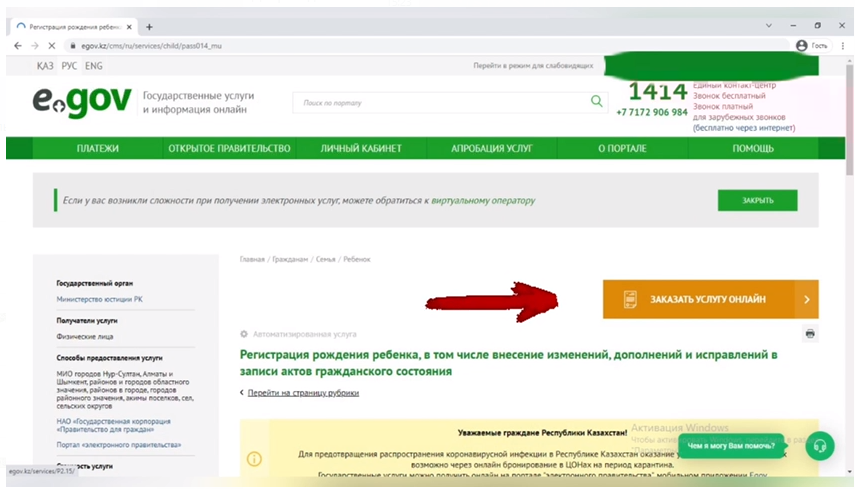This screenshot has width=855, height=489.
Task: Open the ПЛАТЕЖИ menu
Action: click(97, 148)
